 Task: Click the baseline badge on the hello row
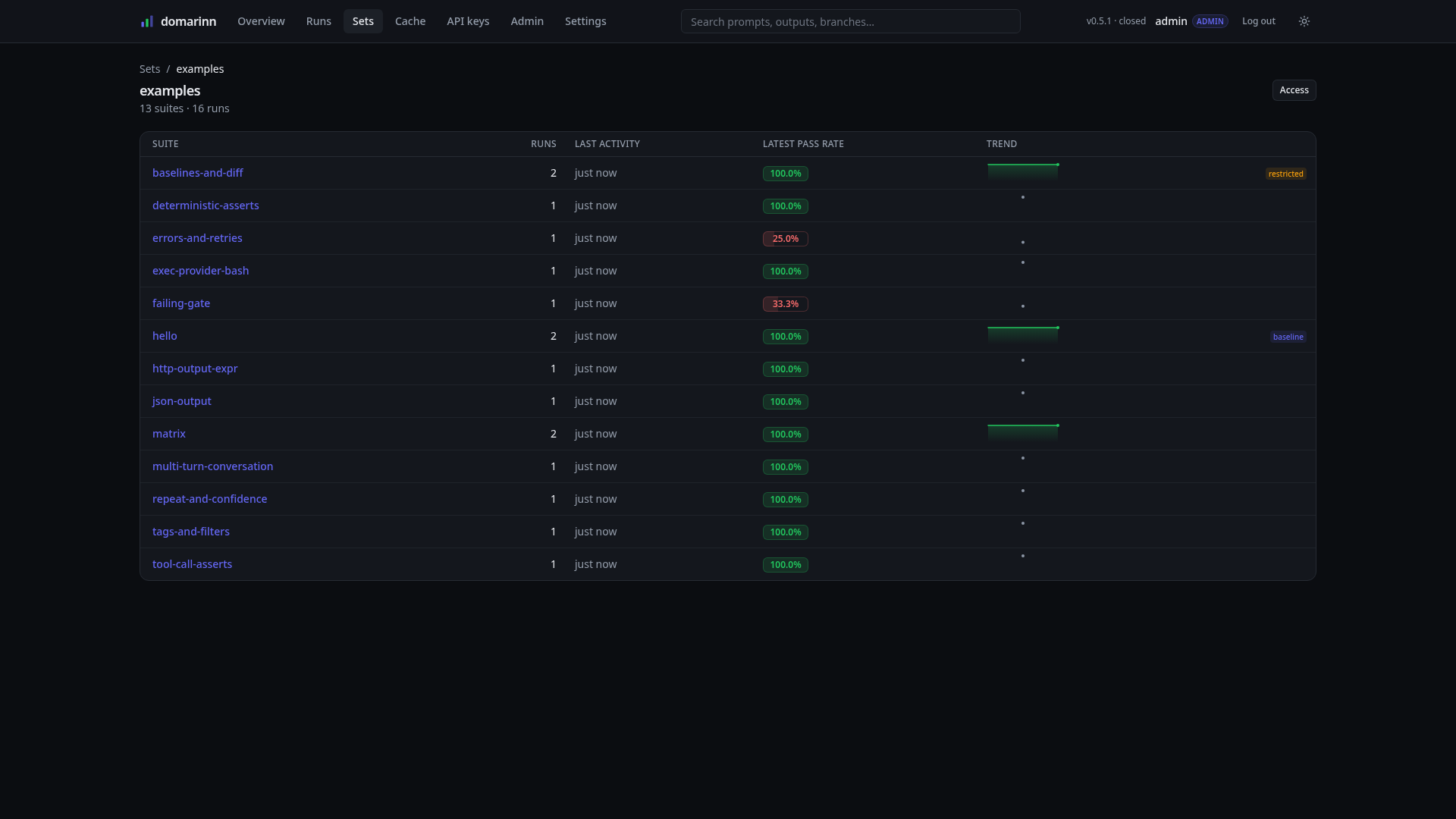(x=1288, y=337)
